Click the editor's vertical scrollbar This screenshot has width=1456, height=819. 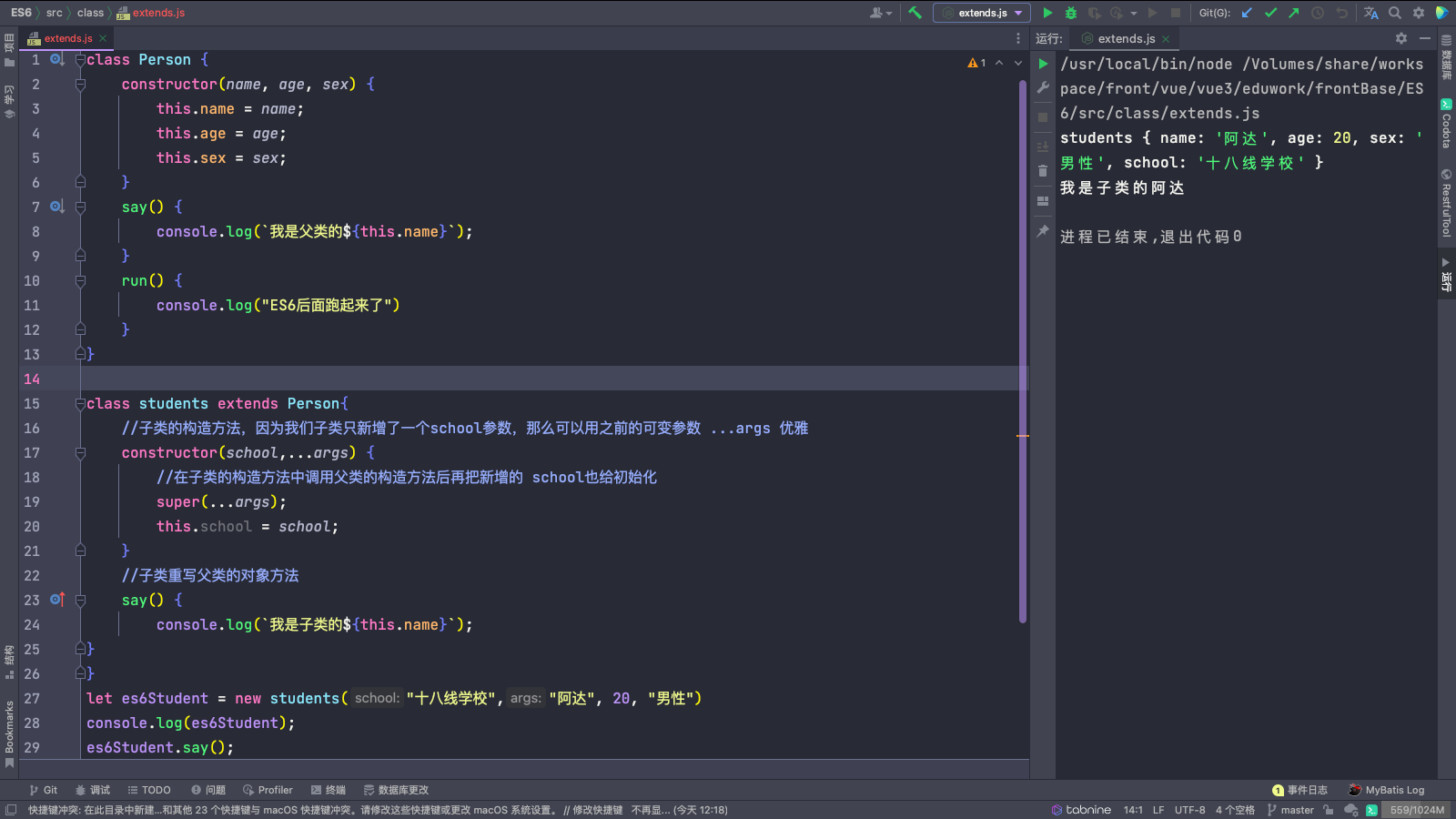coord(1023,346)
